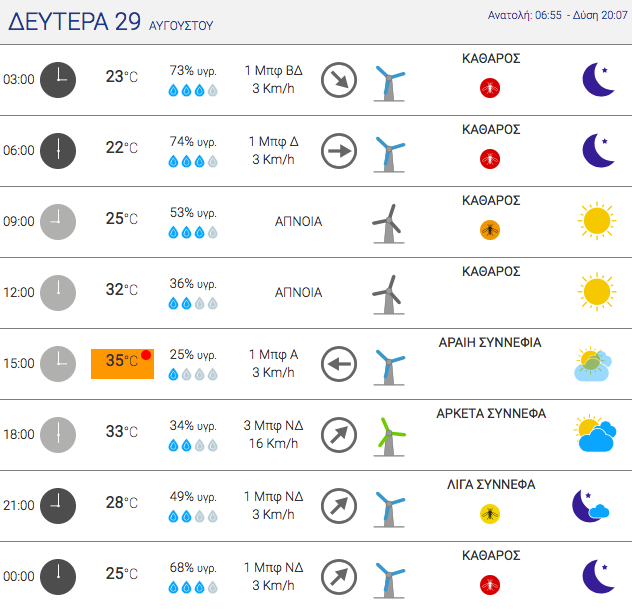The height and width of the screenshot is (611, 632).
Task: Click the yellow mosquito icon at 21:00
Action: 490,514
